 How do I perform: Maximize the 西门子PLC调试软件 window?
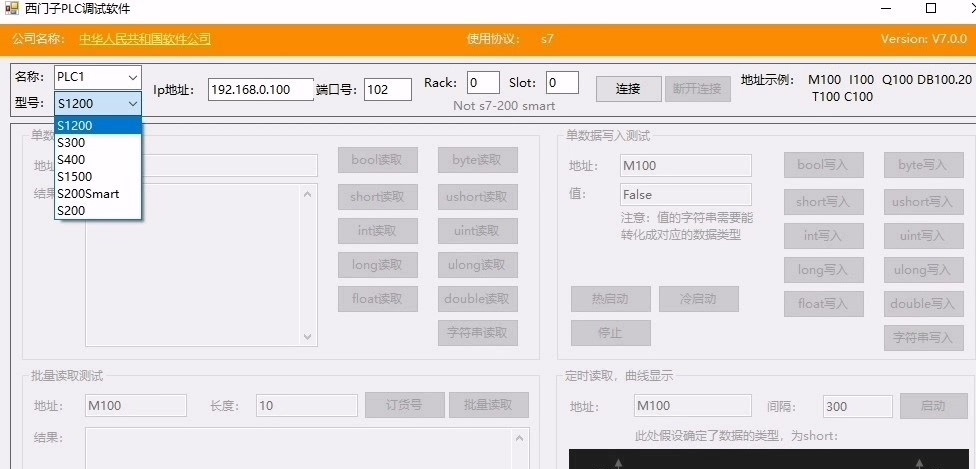coord(931,8)
